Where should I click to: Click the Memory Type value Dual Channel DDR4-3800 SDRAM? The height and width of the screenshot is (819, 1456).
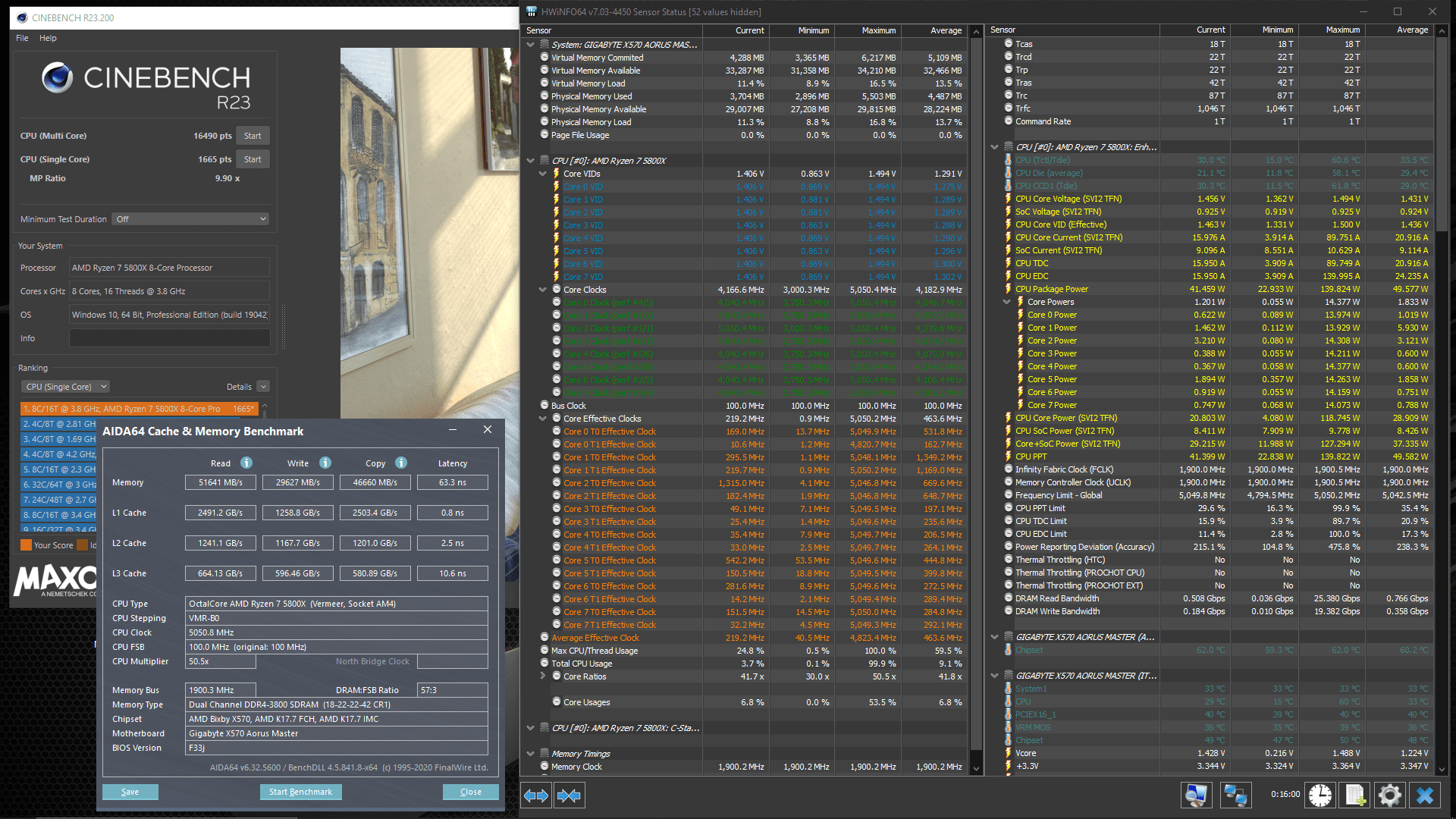pyautogui.click(x=337, y=704)
